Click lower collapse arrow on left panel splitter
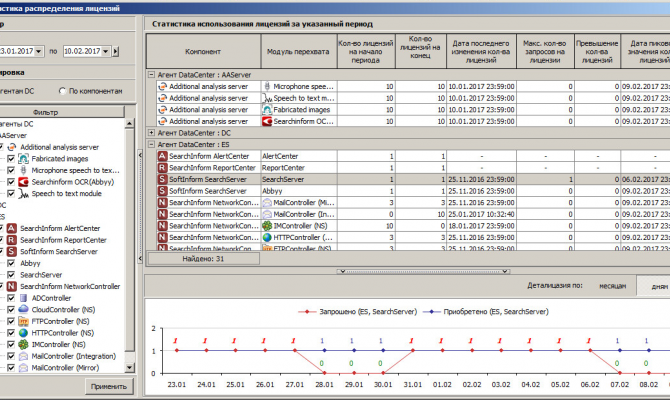670x400 pixels. [140, 259]
